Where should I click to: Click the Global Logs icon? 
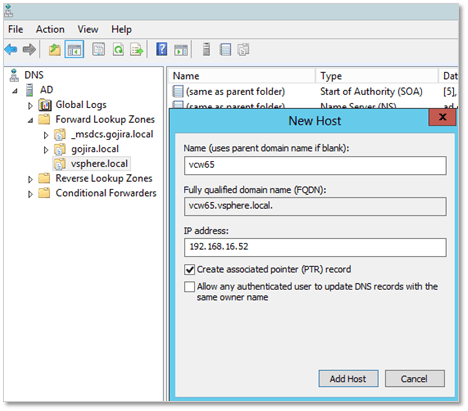(45, 105)
